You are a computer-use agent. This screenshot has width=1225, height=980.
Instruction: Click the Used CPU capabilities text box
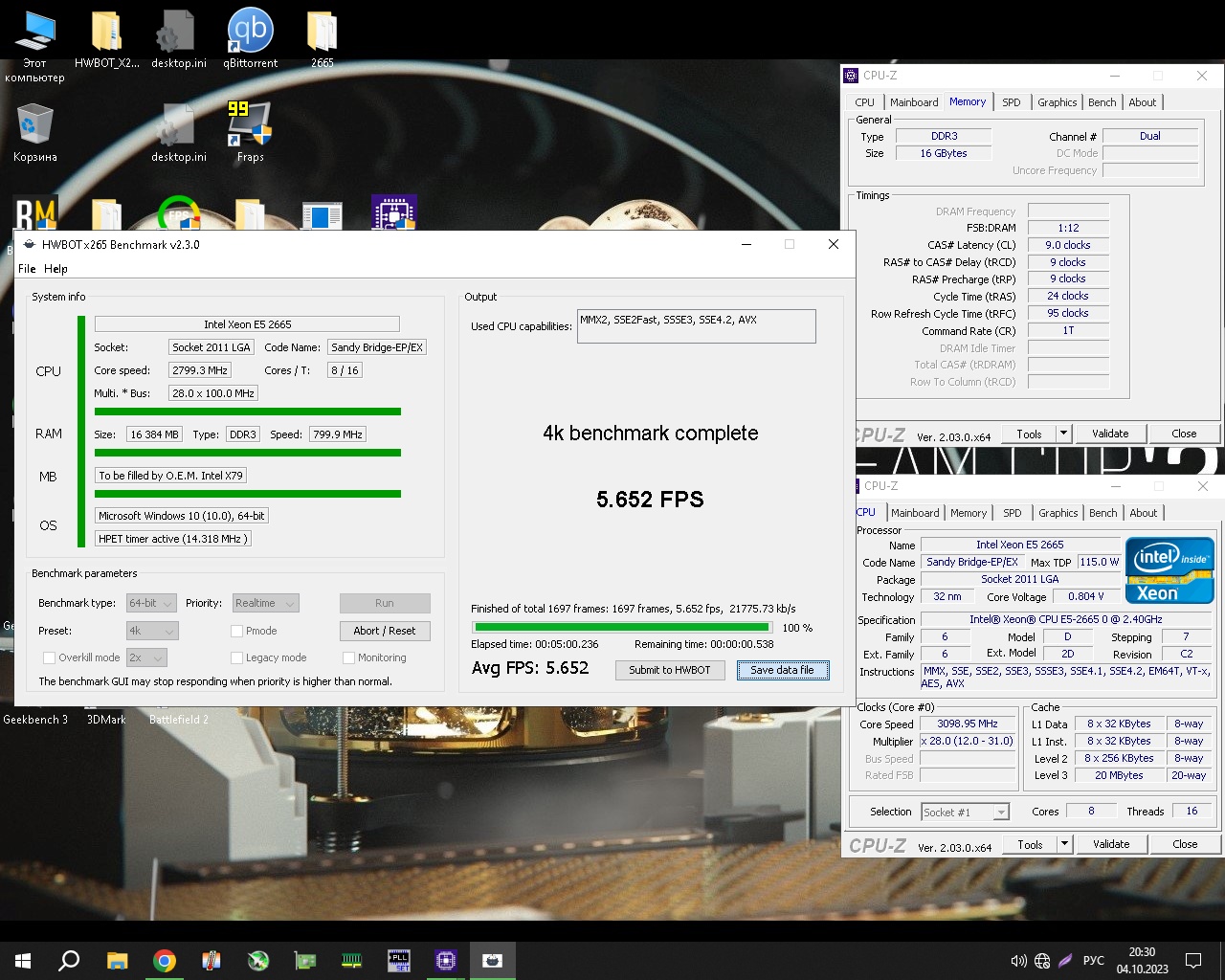click(697, 325)
